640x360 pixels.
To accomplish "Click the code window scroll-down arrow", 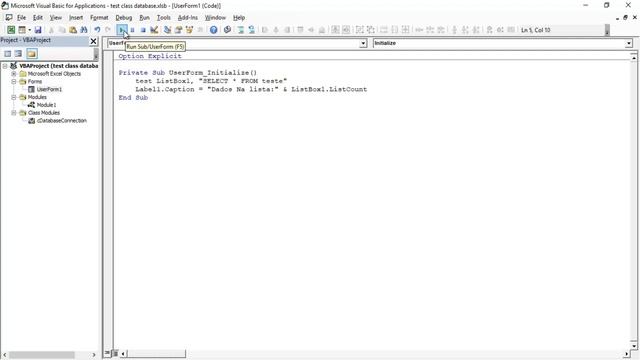I will pyautogui.click(x=634, y=346).
